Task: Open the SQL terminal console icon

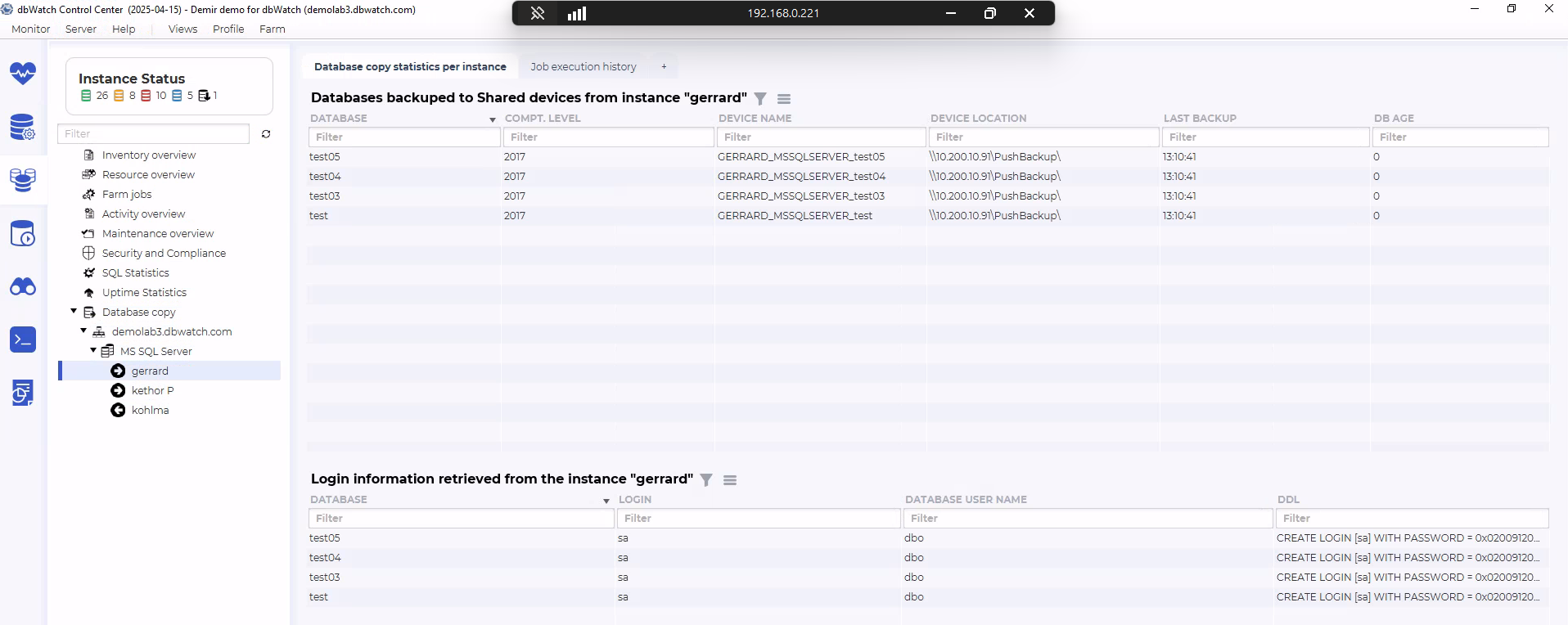Action: click(x=23, y=339)
